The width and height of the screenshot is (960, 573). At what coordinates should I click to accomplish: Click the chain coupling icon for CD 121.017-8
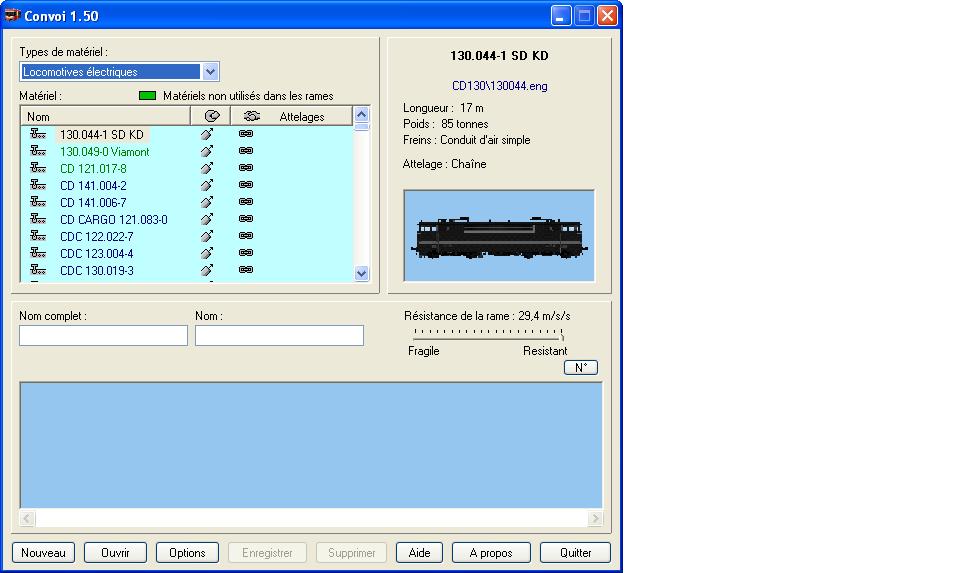246,168
